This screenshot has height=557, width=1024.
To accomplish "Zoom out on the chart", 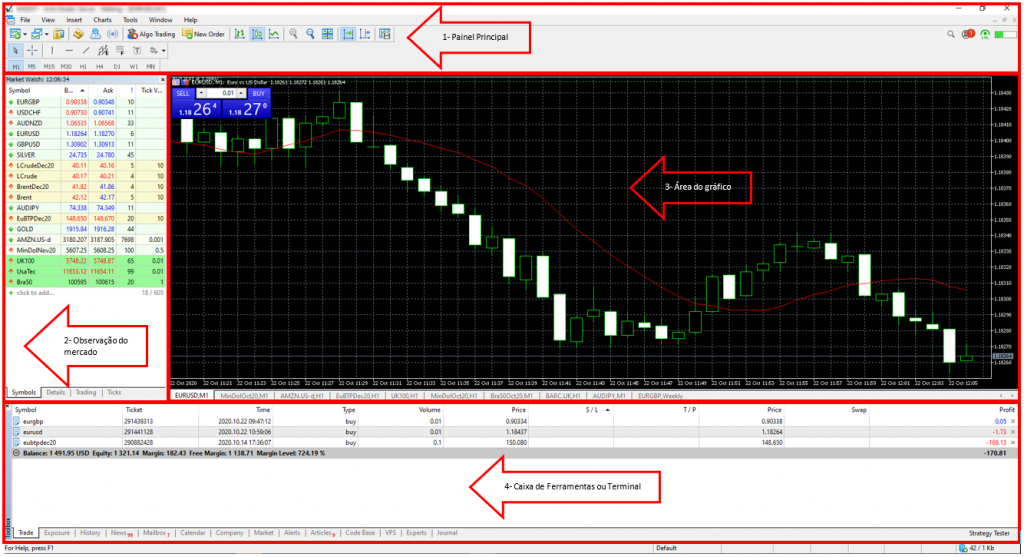I will coord(311,34).
